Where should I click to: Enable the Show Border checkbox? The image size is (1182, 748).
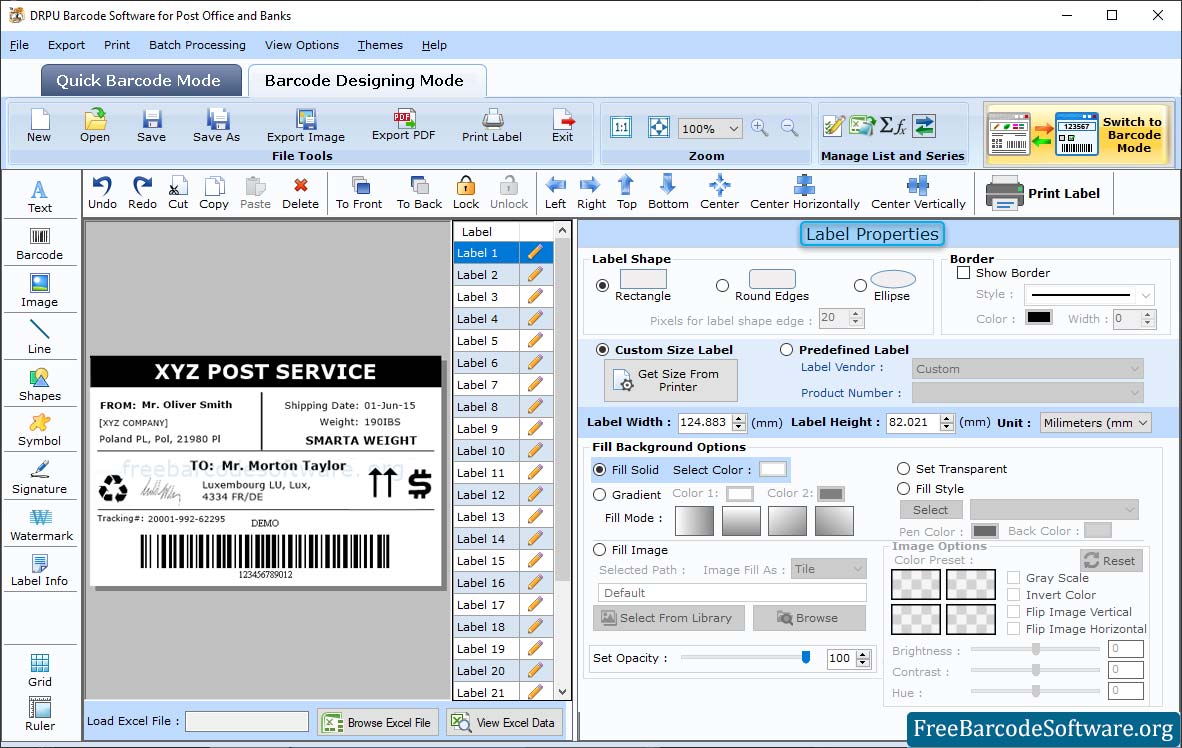click(963, 273)
